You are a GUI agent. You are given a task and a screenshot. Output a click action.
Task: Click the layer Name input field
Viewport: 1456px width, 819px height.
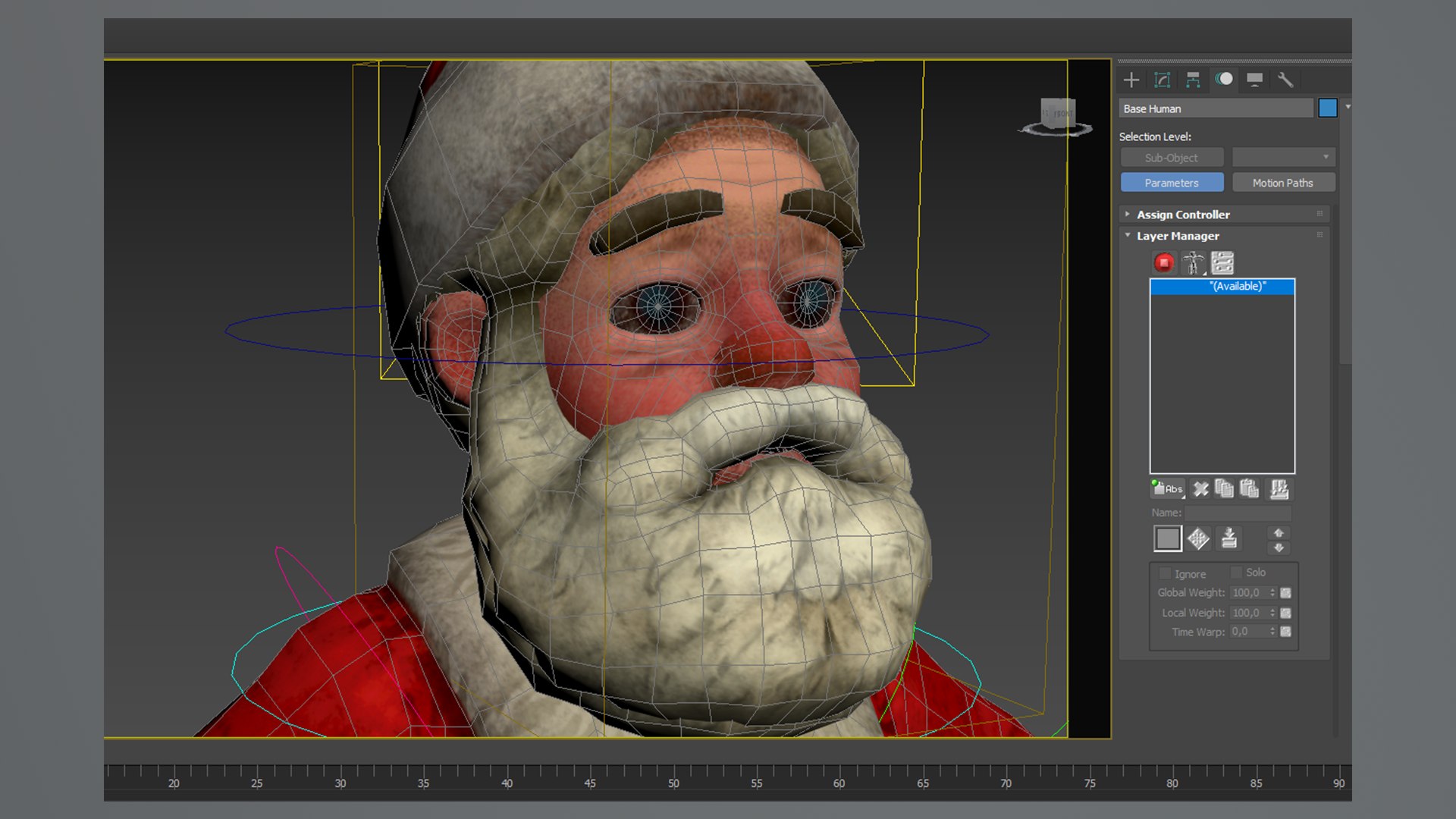click(x=1238, y=513)
